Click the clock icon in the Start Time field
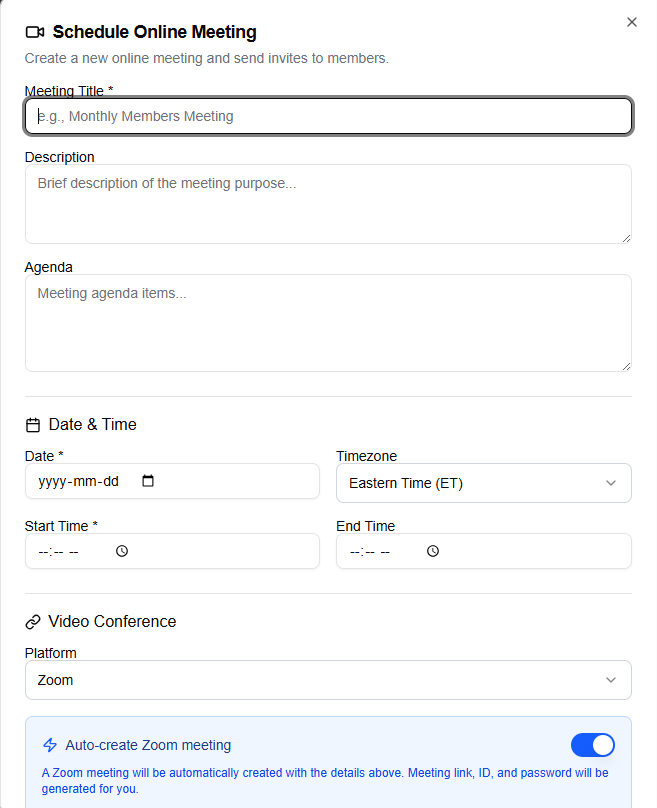Viewport: 657px width, 808px height. point(121,551)
